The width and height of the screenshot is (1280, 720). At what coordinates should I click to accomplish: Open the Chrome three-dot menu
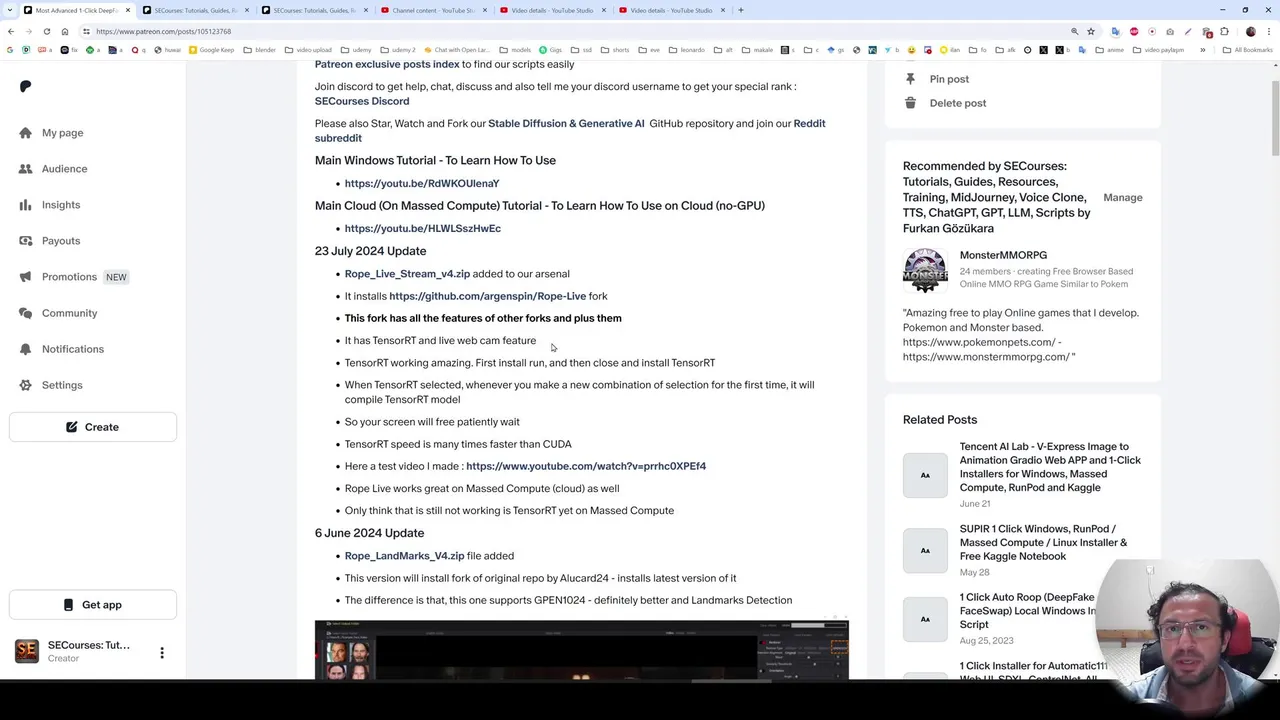1269,31
